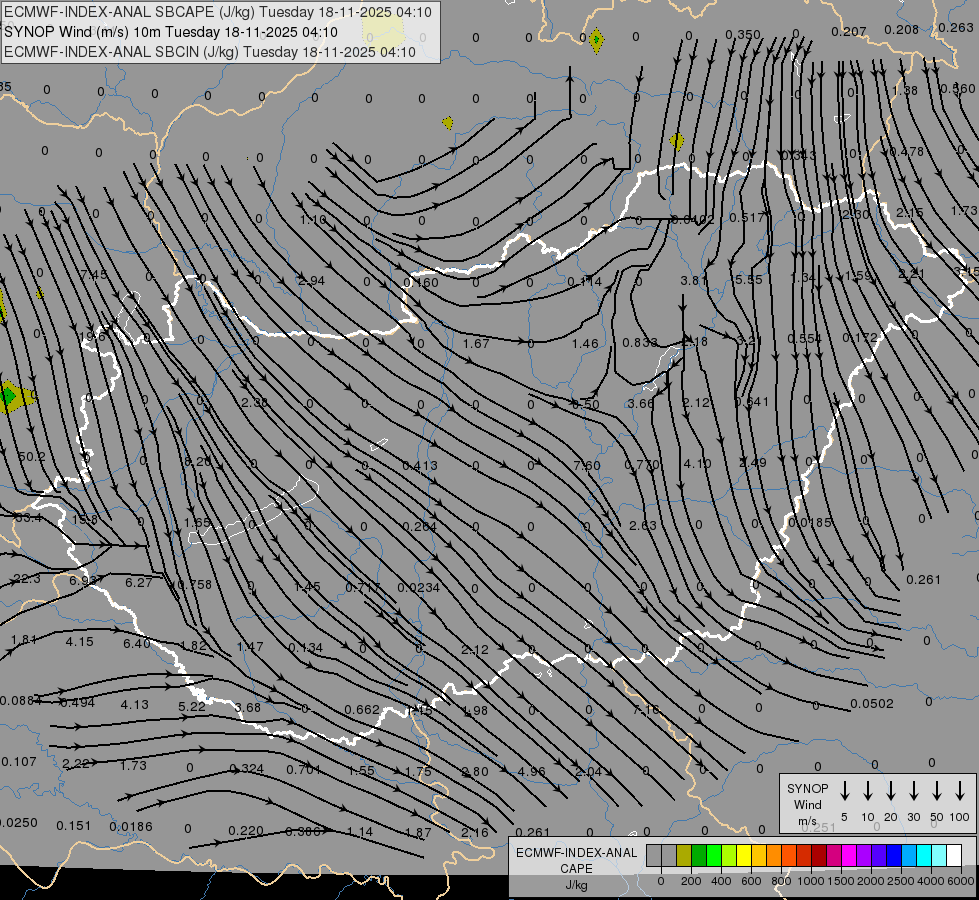Click the 20 m/s wind arrow in legend
This screenshot has width=979, height=900.
[890, 790]
